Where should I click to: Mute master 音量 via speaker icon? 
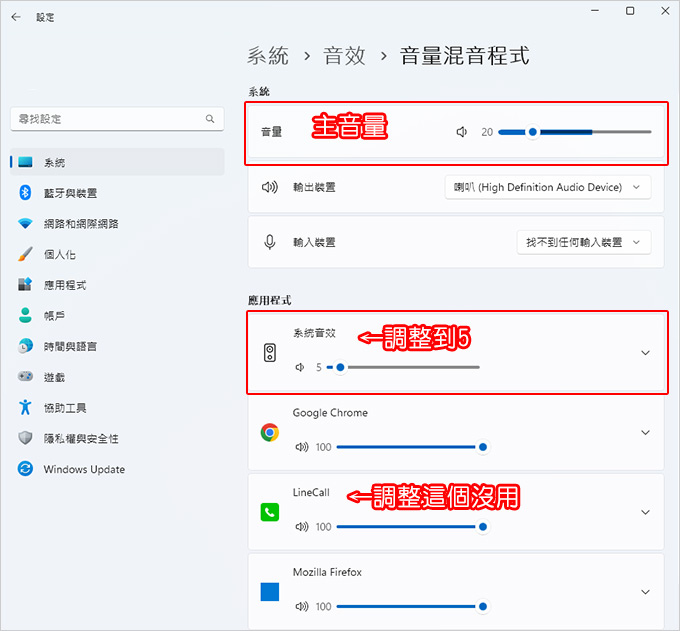462,132
